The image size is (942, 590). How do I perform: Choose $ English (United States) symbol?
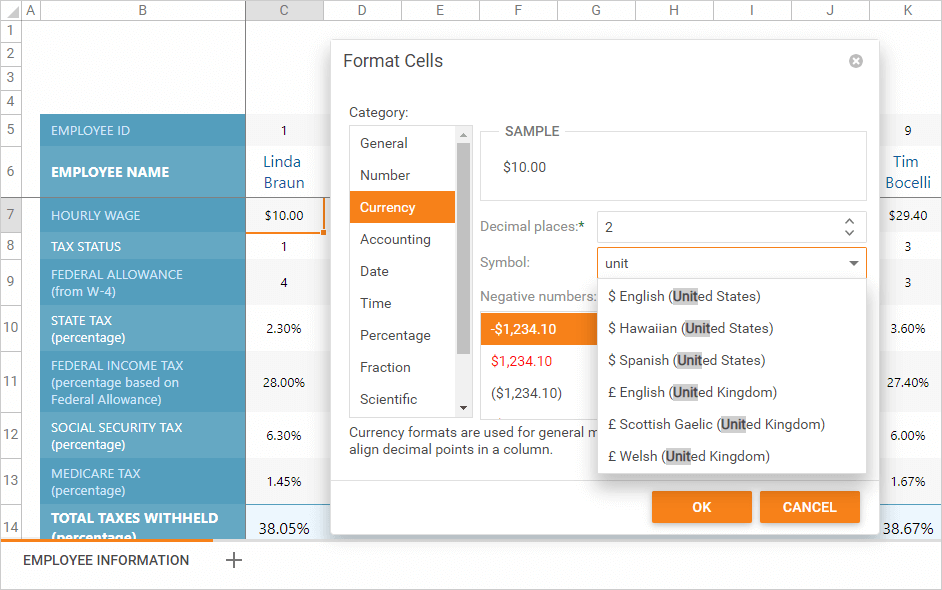(732, 296)
